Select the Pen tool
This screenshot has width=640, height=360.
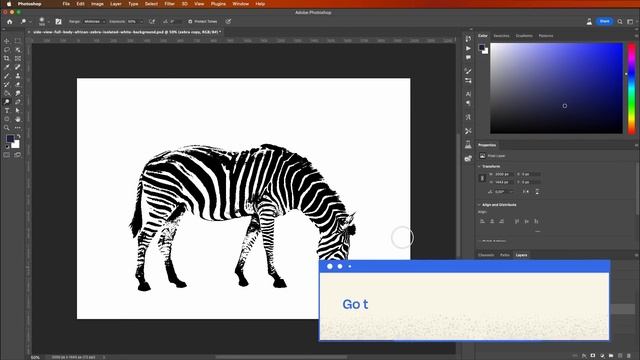coord(18,102)
